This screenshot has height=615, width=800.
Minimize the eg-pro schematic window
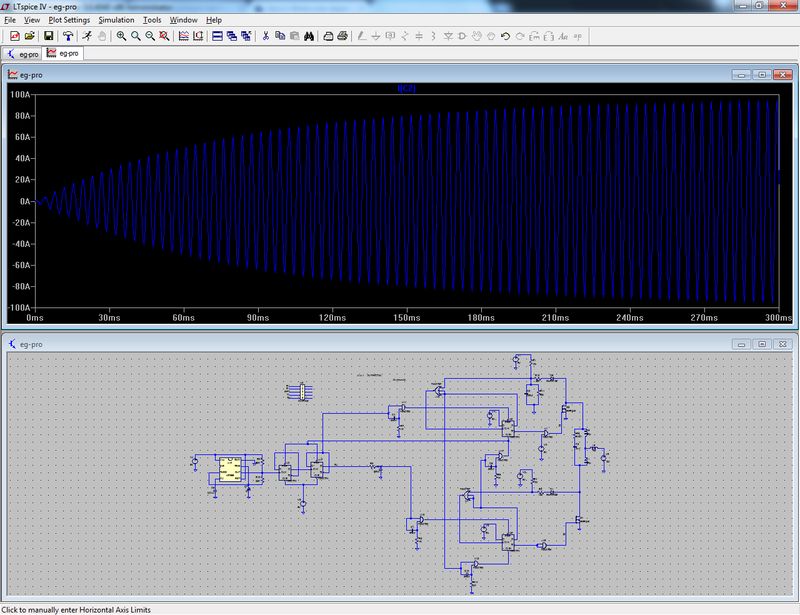pos(741,345)
